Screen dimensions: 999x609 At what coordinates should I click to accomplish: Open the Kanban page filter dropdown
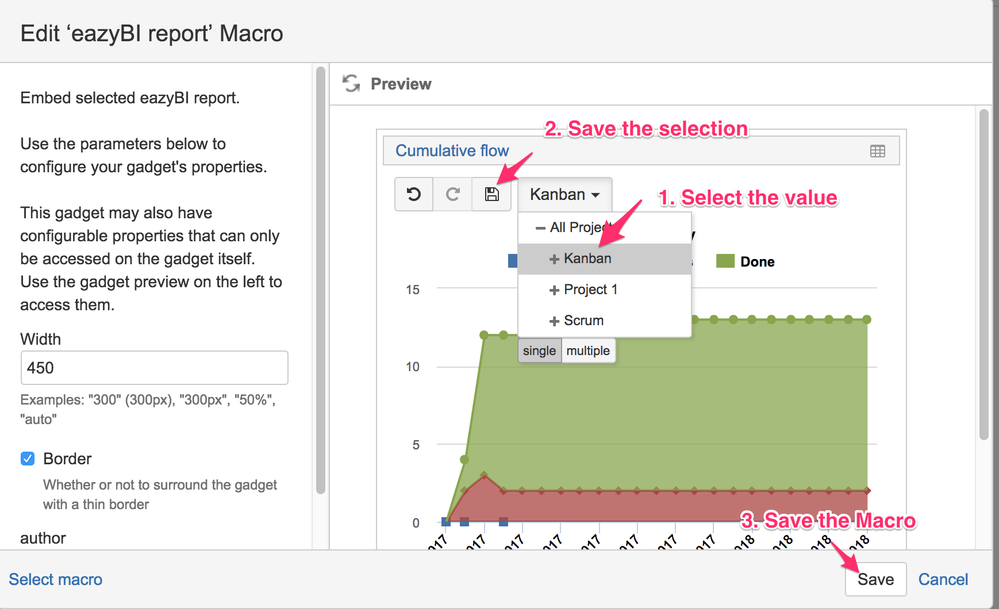pyautogui.click(x=564, y=194)
